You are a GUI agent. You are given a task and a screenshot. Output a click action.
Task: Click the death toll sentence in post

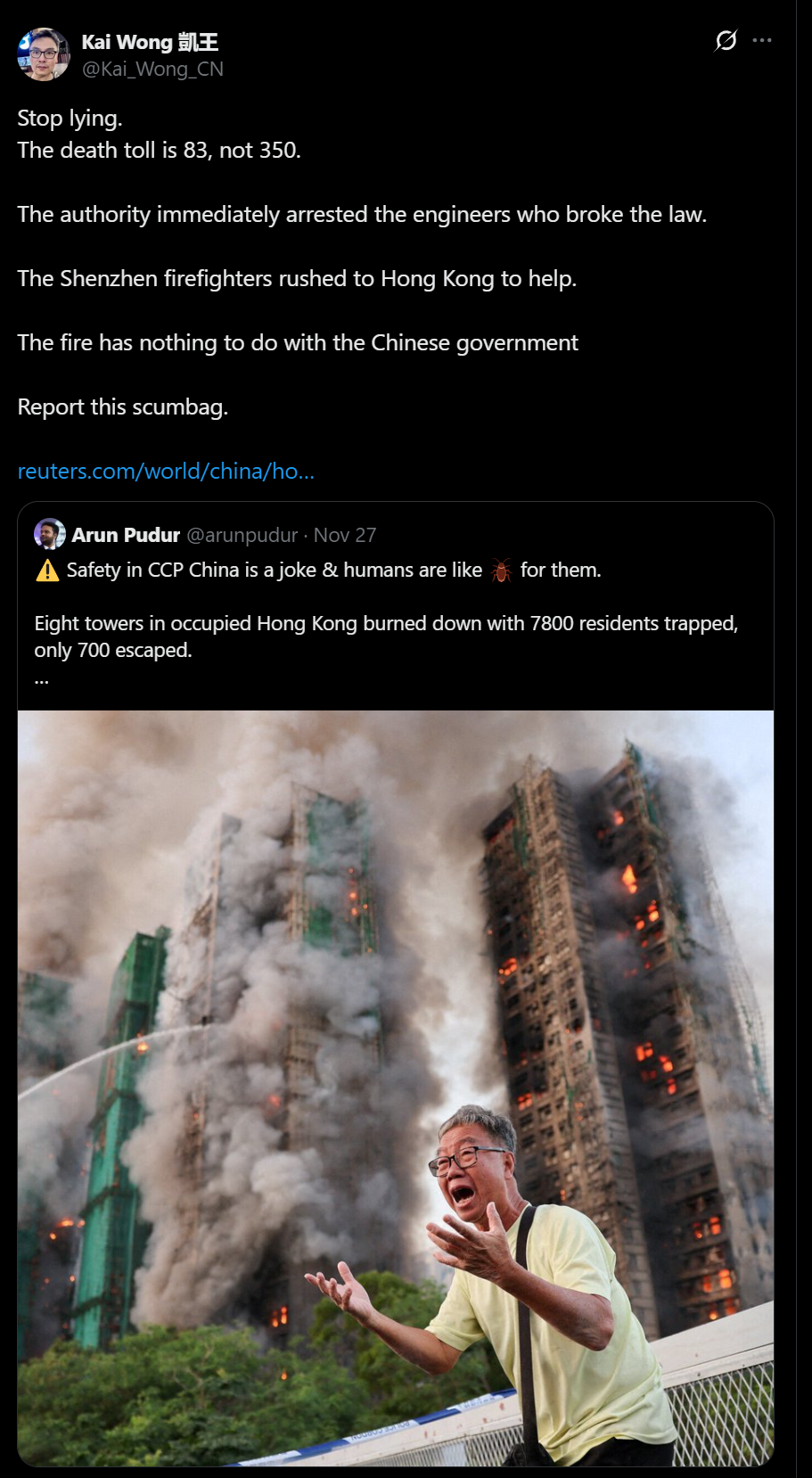click(x=160, y=151)
